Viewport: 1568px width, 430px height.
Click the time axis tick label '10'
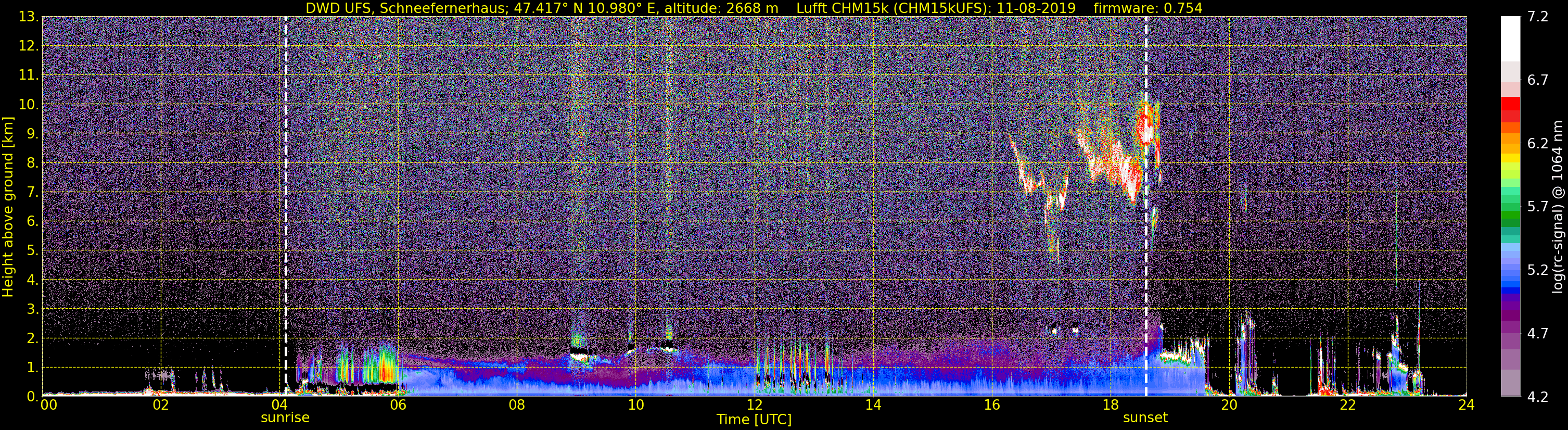click(x=635, y=405)
